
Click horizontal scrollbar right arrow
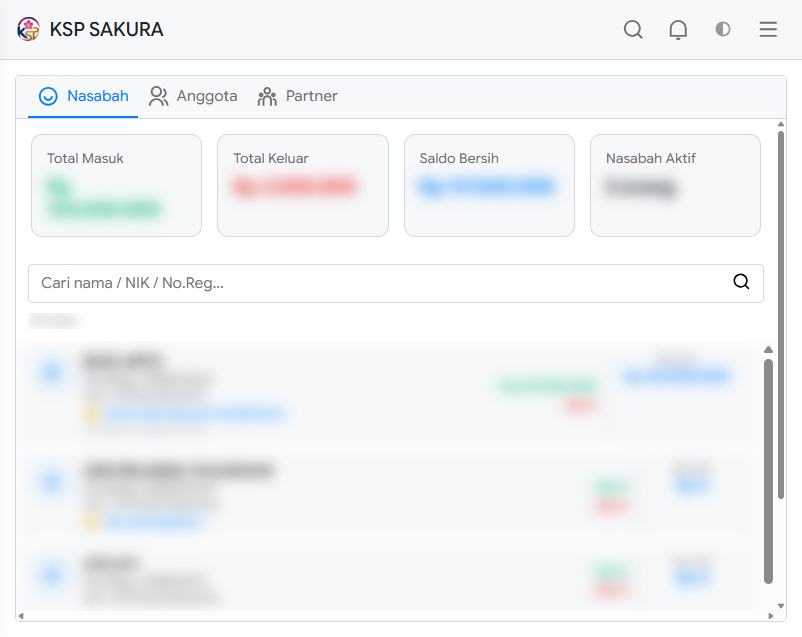point(771,616)
